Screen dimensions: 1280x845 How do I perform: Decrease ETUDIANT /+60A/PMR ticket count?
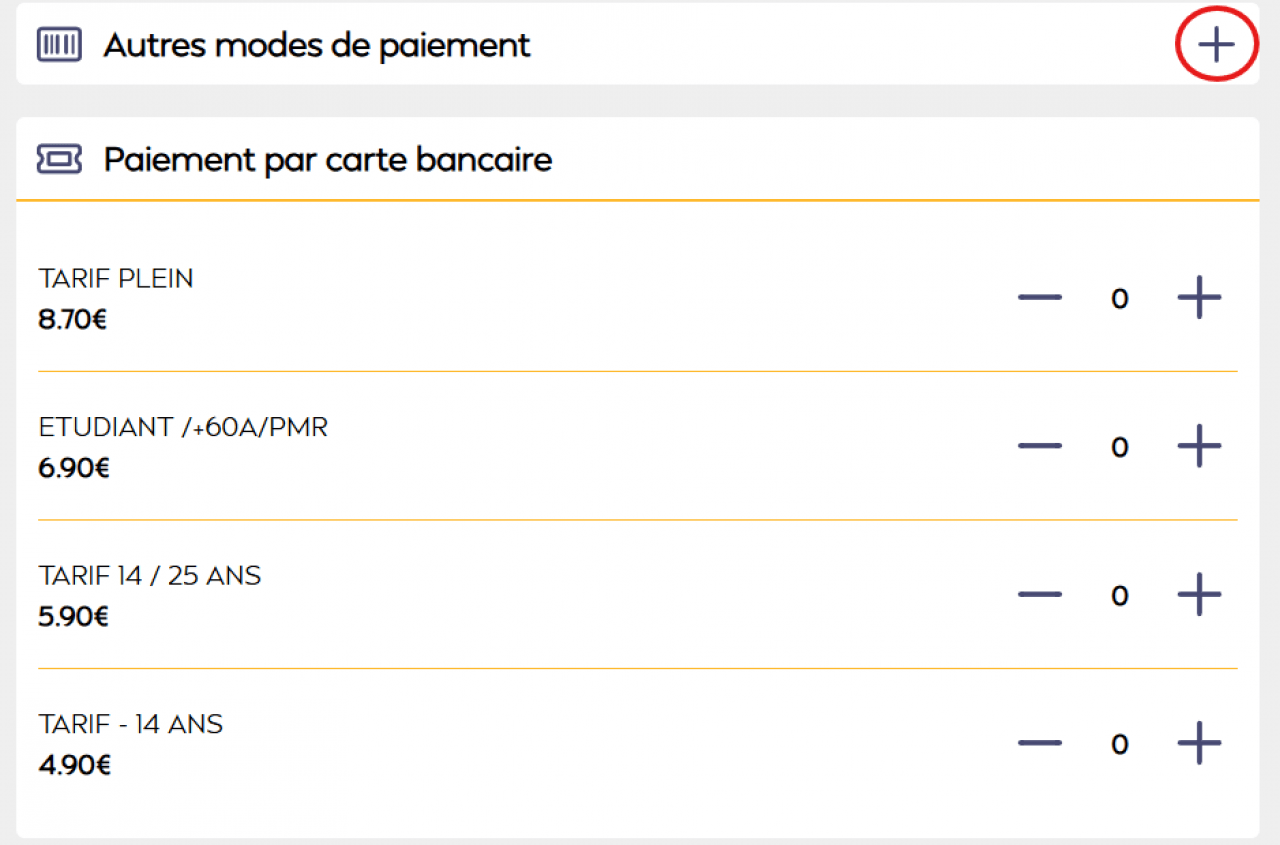tap(1040, 446)
